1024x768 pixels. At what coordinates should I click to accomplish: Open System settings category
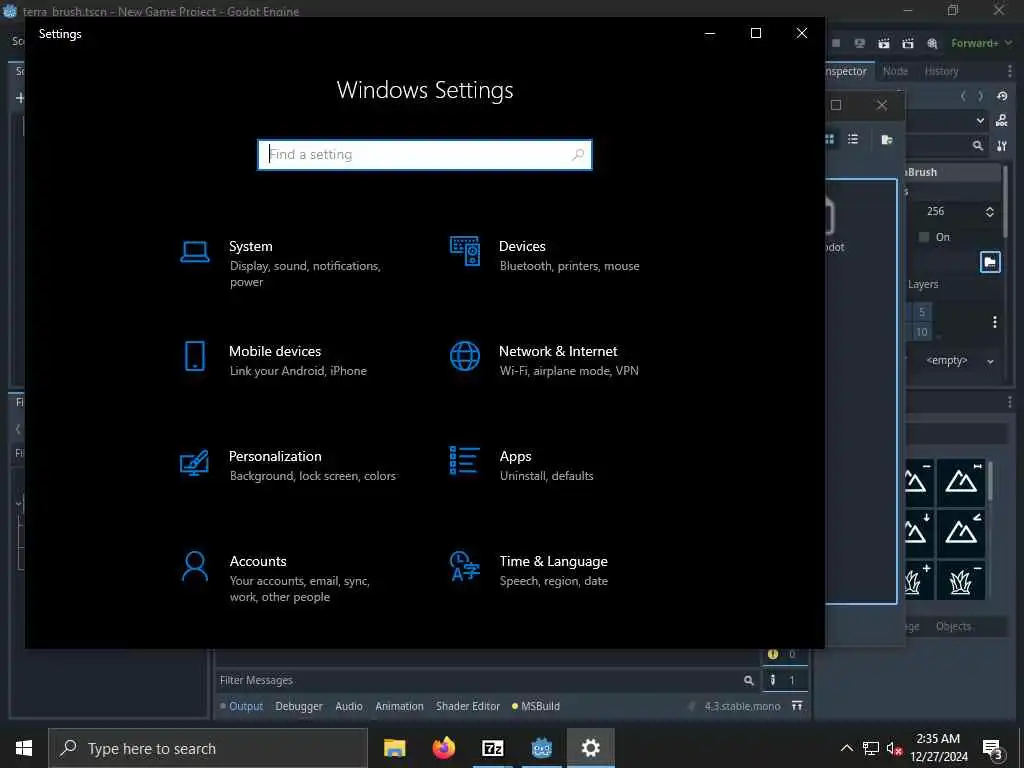287,263
